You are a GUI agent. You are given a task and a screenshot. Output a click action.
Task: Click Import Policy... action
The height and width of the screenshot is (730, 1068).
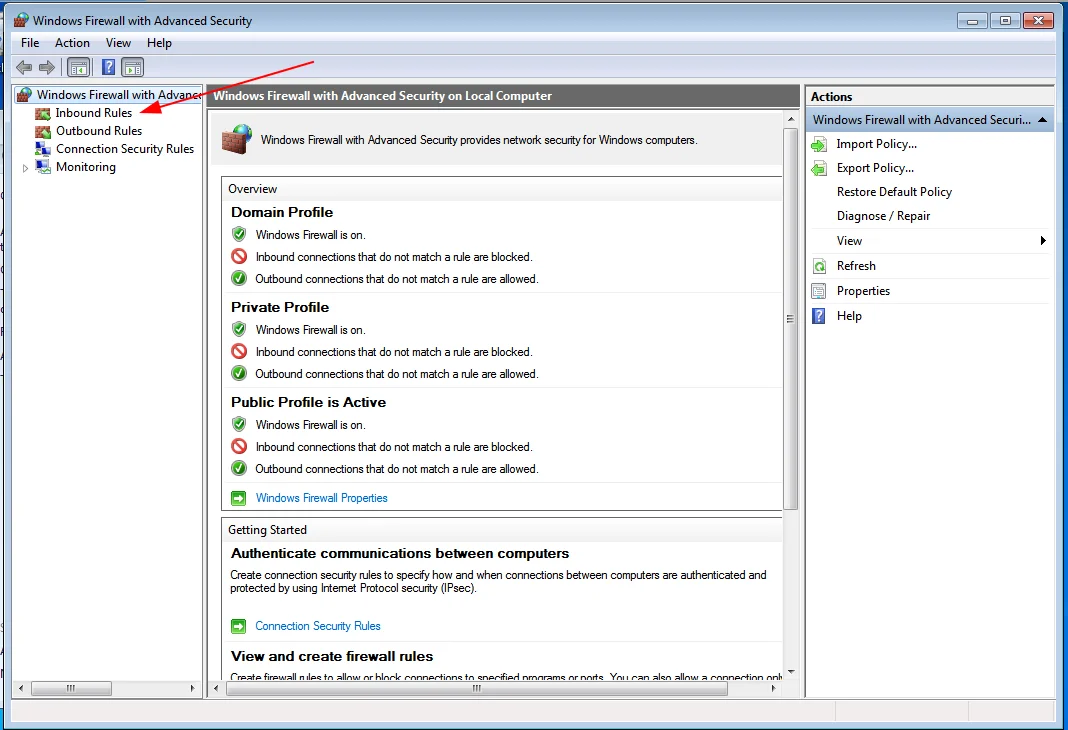point(877,144)
